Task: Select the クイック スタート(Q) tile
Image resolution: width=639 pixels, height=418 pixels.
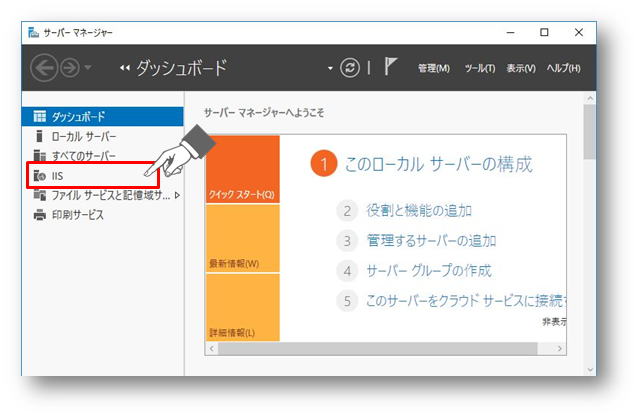Action: coord(243,169)
